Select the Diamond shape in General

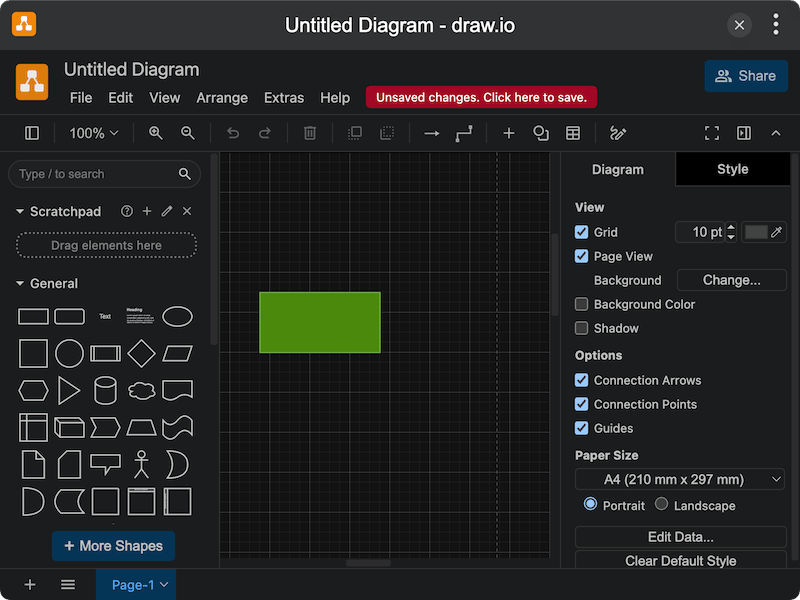[x=141, y=353]
